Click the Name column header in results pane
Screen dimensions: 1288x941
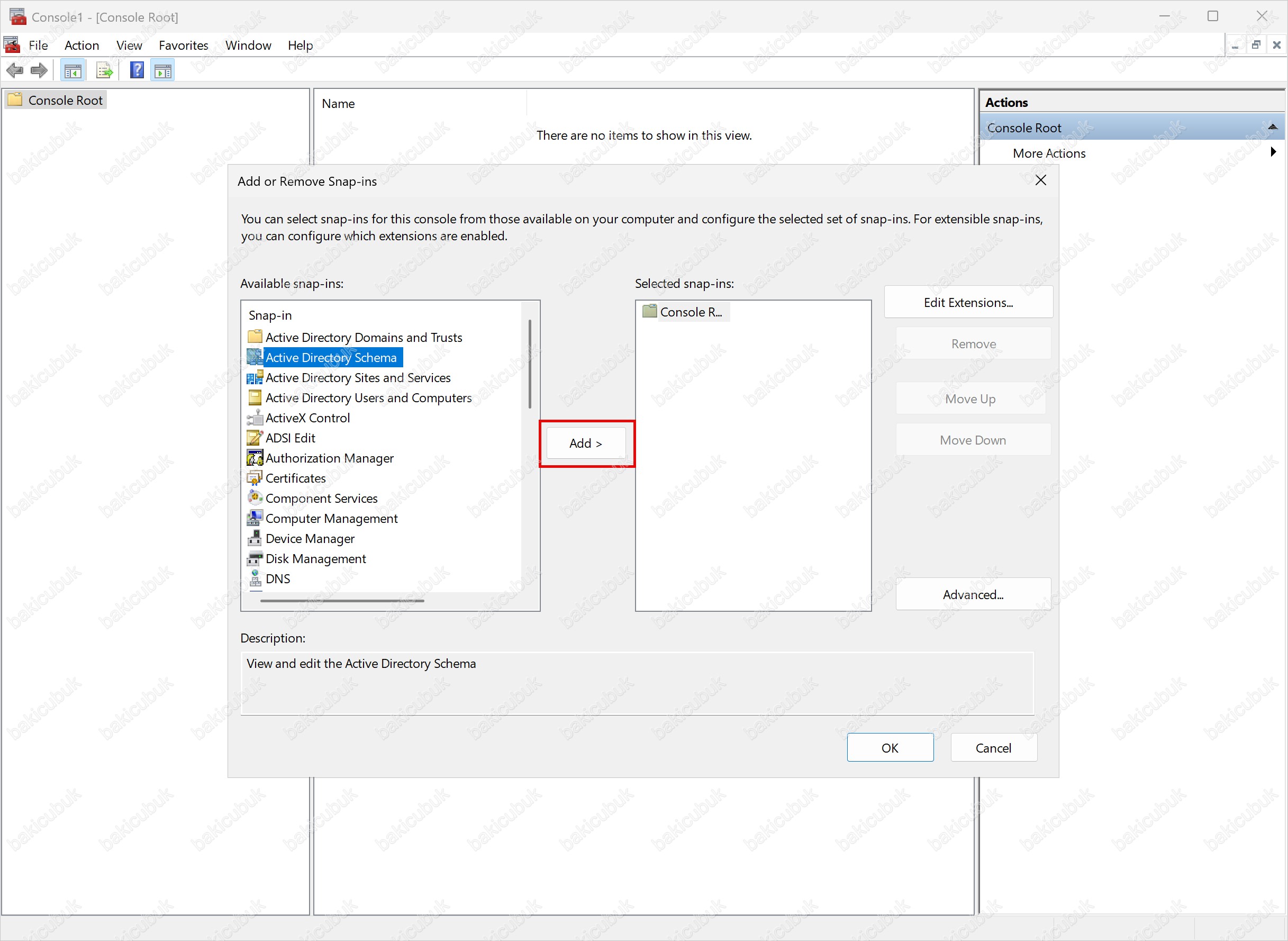coord(338,103)
